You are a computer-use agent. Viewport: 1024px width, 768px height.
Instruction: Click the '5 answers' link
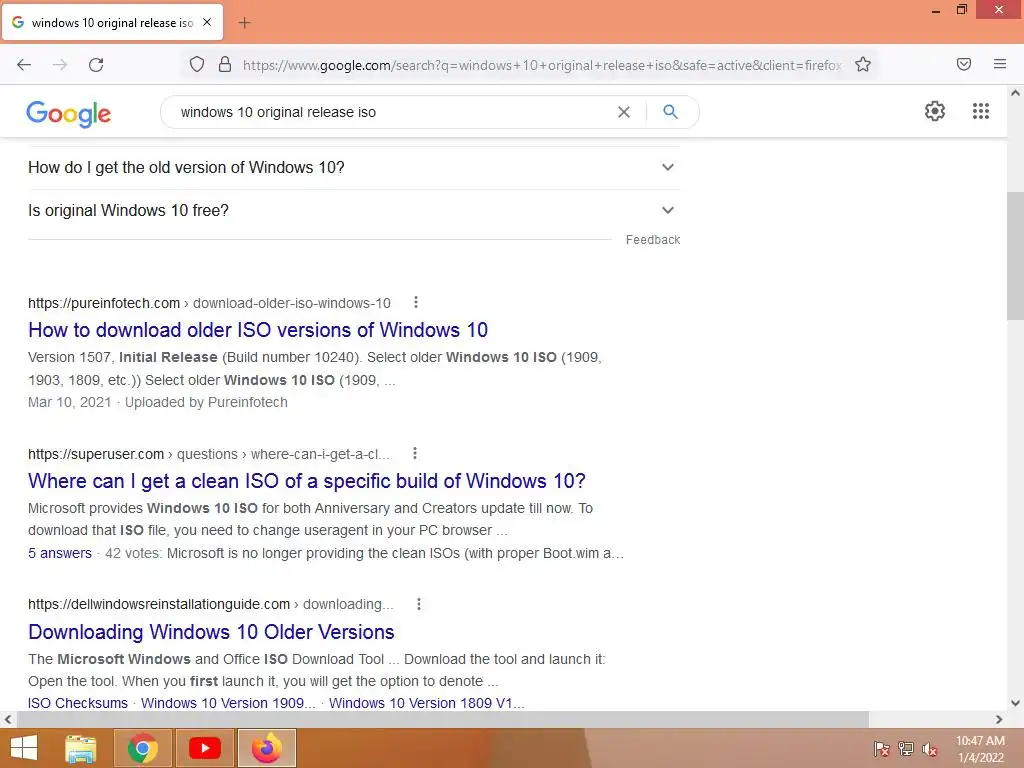tap(60, 553)
